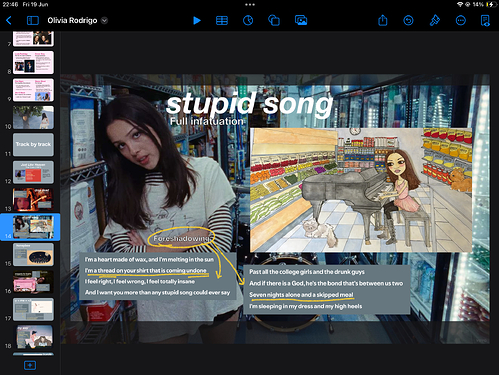Screen dimensions: 499x375
Task: Open document view options
Action: [485, 20]
